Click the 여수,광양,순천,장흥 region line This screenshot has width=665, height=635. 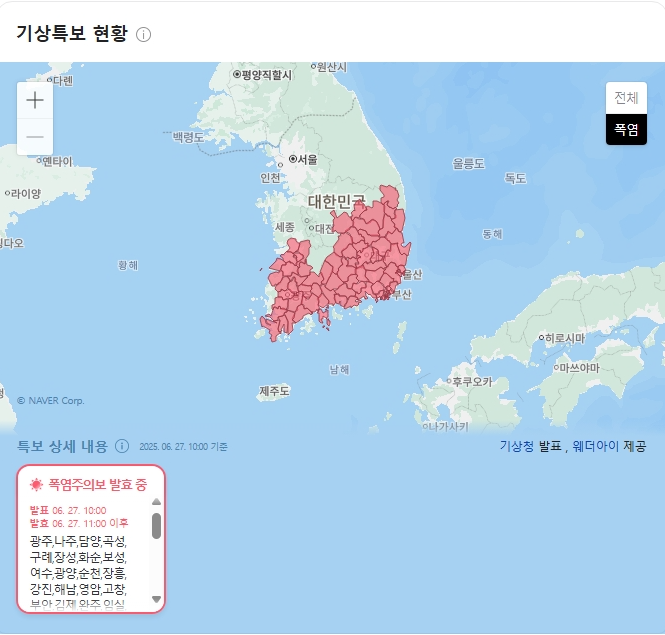[78, 573]
